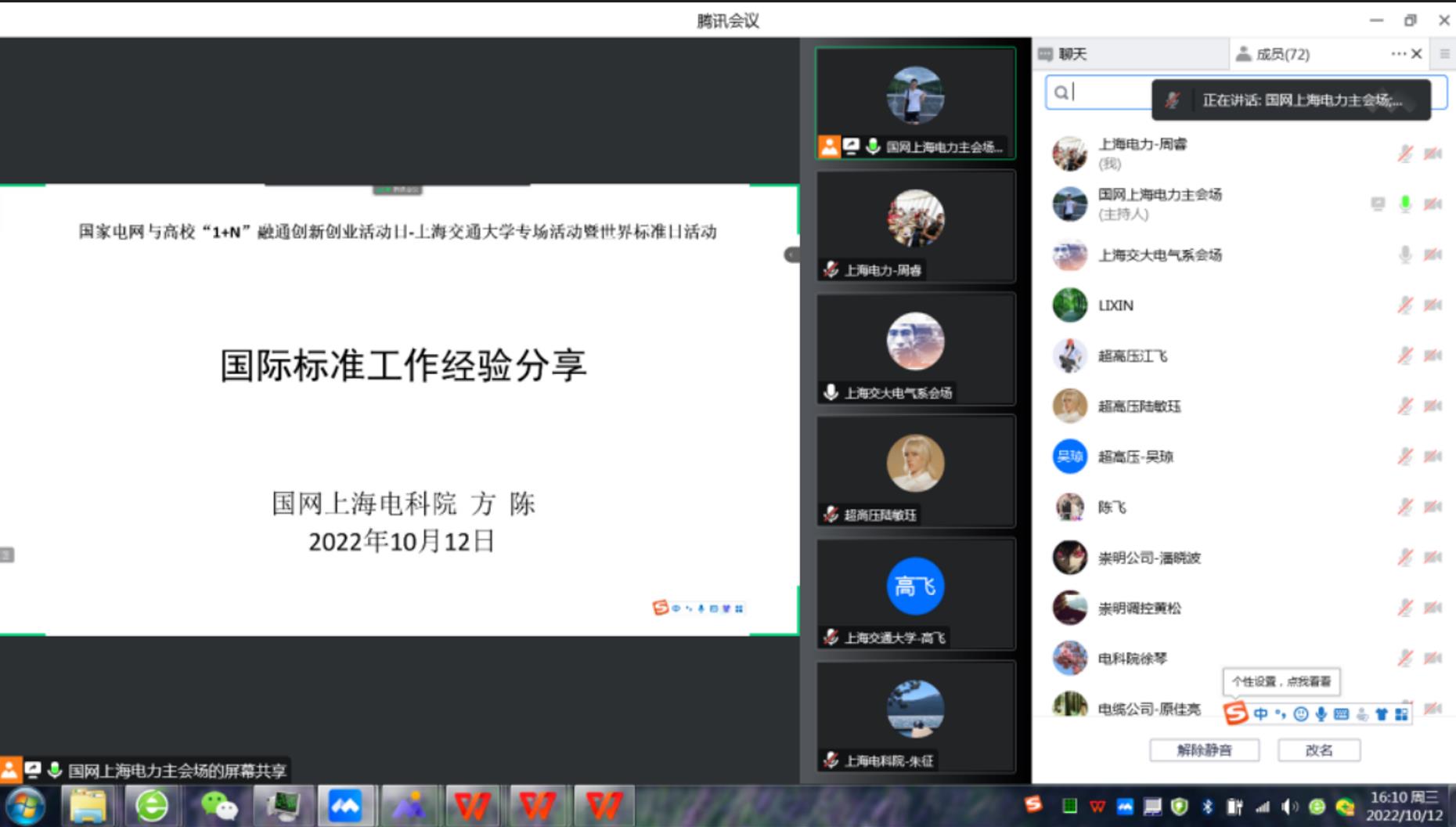Close the members panel with X

(1416, 54)
